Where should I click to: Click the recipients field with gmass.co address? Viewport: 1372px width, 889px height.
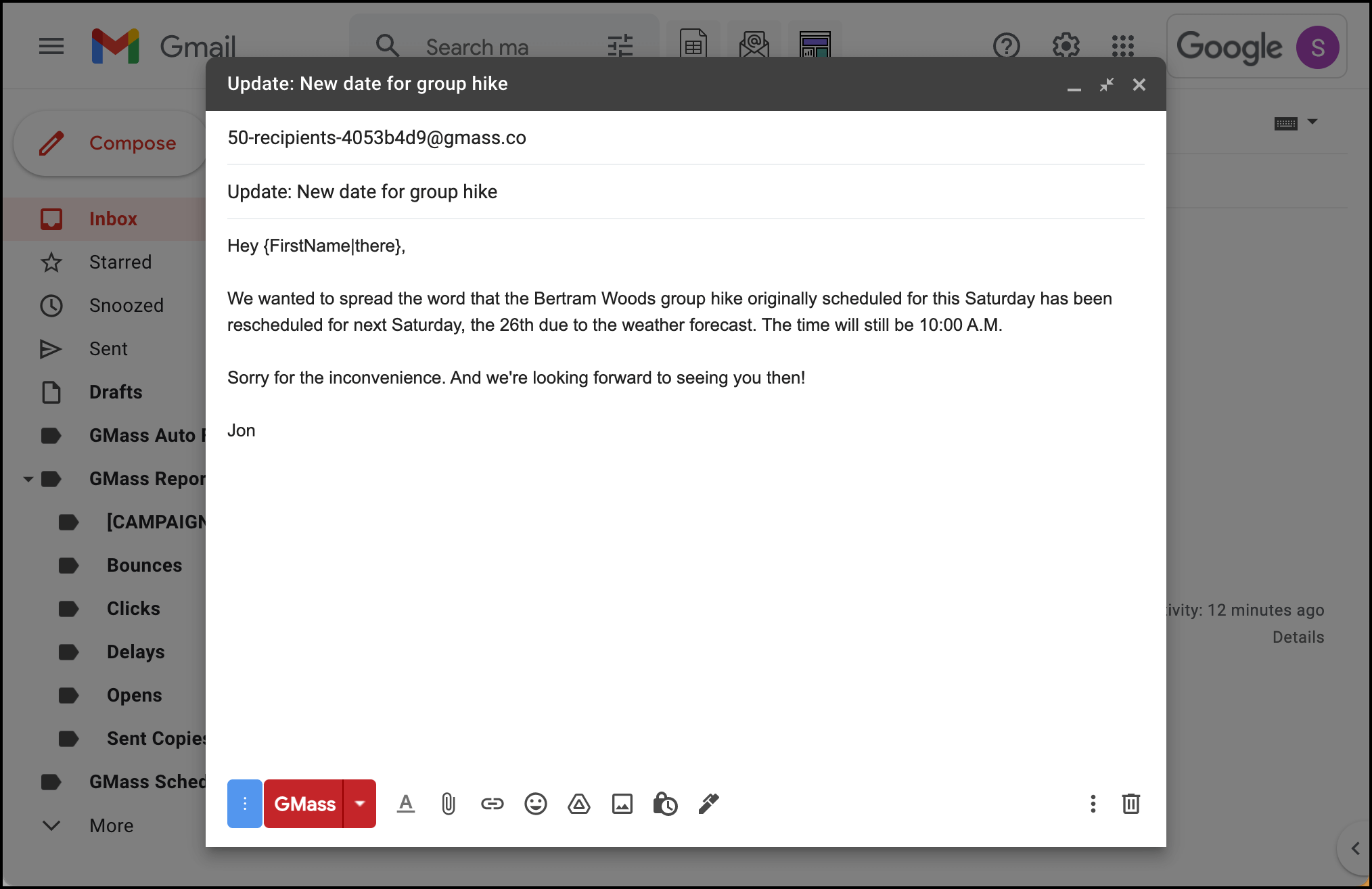(685, 138)
